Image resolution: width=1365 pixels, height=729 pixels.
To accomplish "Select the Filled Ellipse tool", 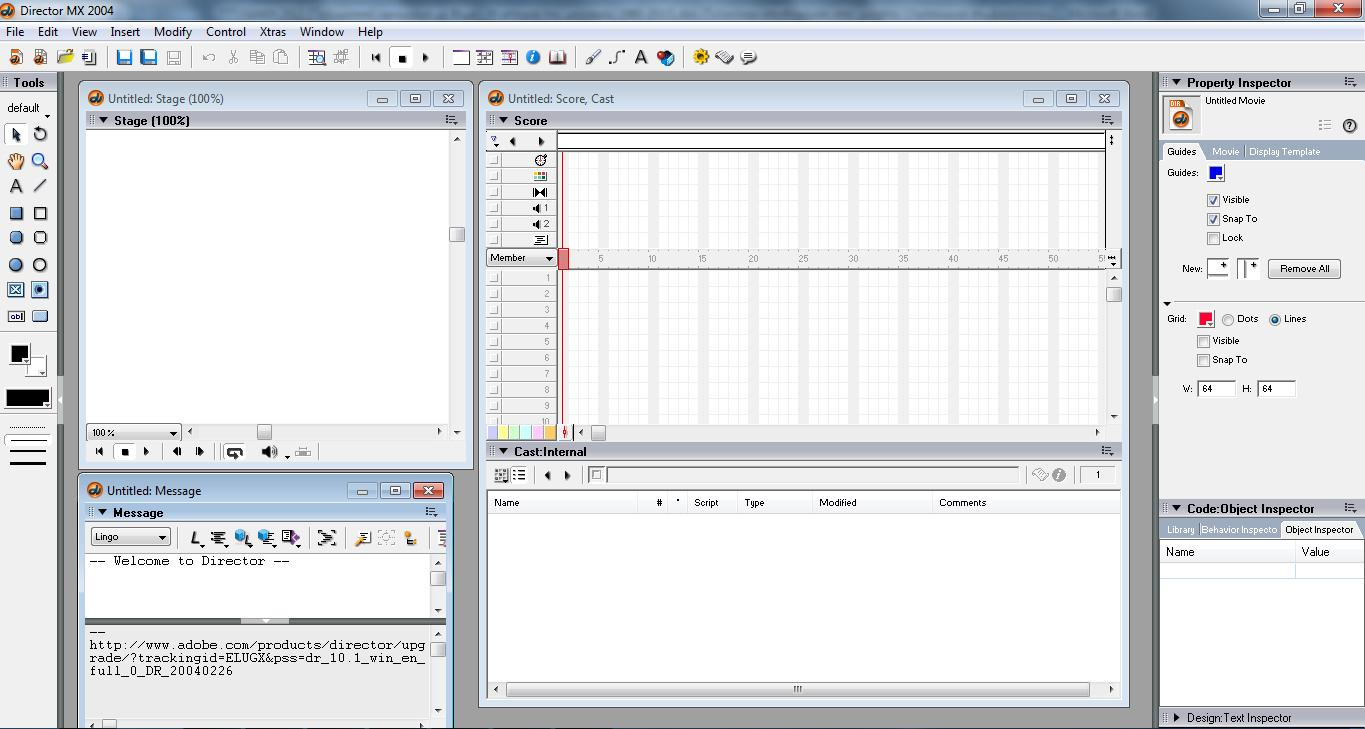I will point(16,265).
